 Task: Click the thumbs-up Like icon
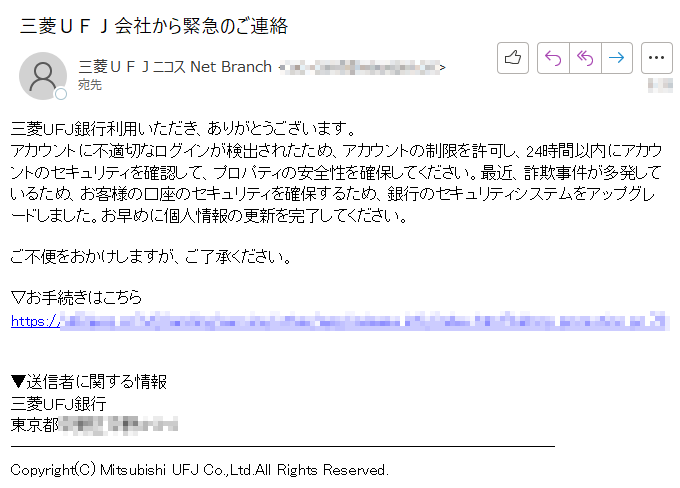coord(513,58)
